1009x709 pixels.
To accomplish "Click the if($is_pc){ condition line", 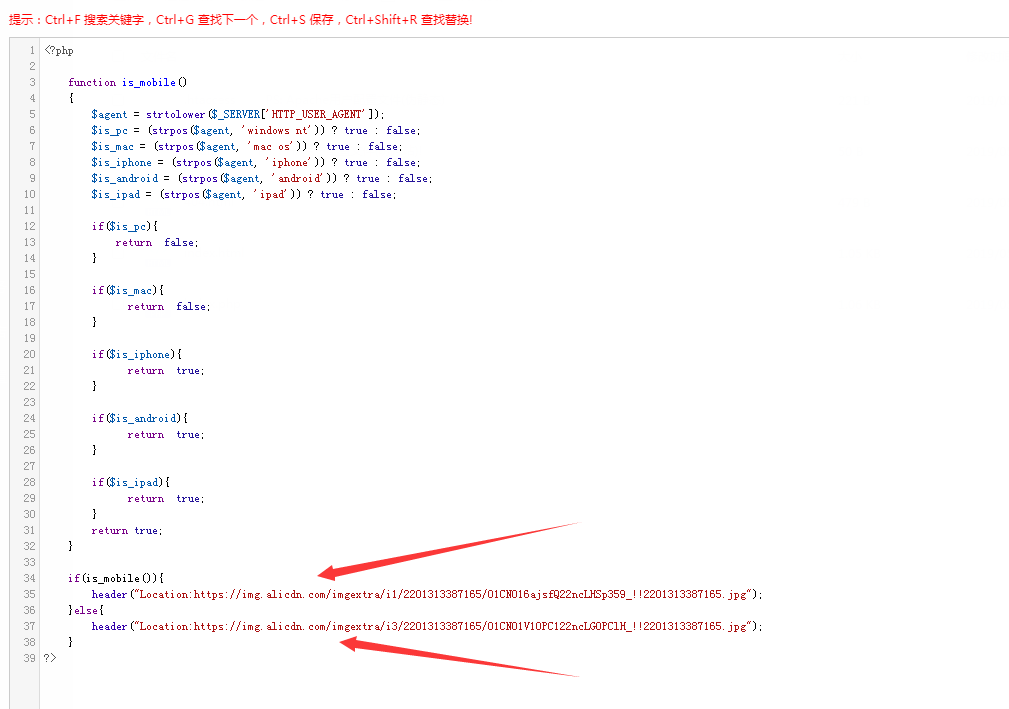I will coord(125,226).
